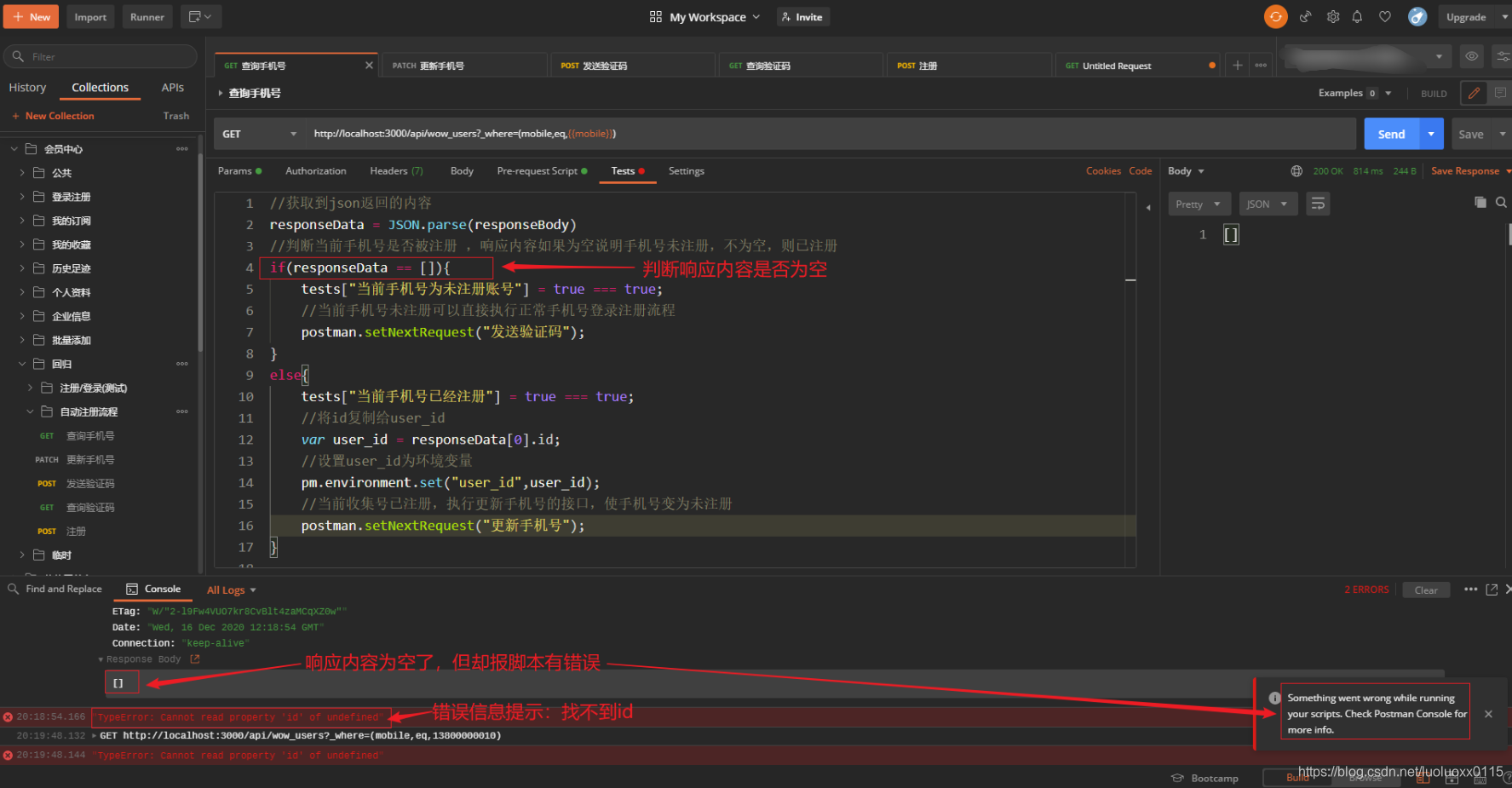
Task: Open Bootcamp in status bar
Action: point(1205,778)
